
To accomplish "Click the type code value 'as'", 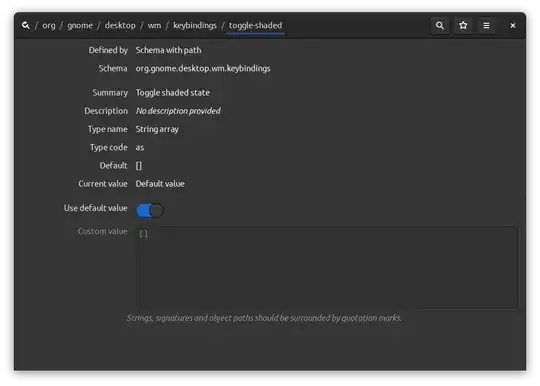I will 139,147.
